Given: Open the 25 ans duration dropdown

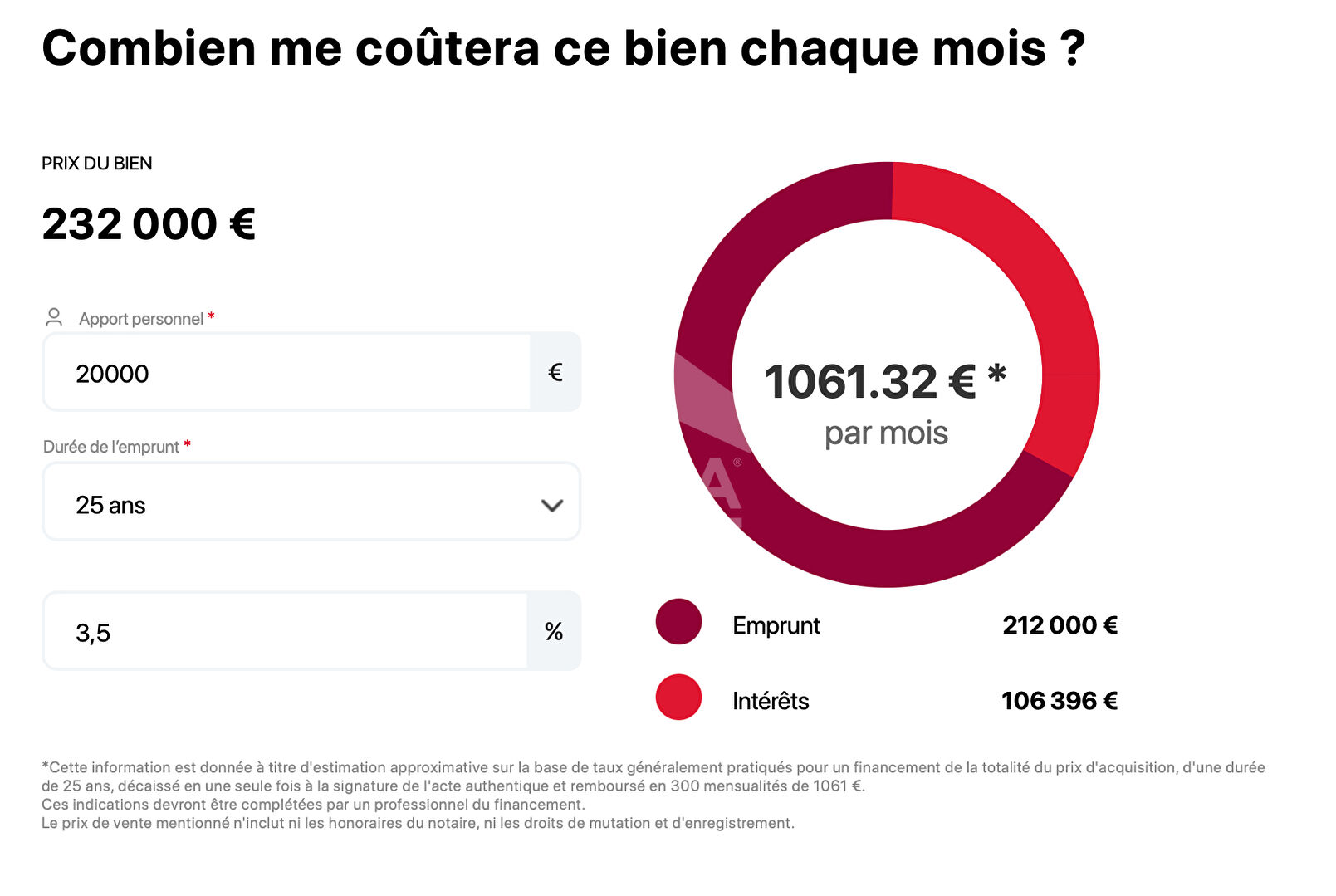Looking at the screenshot, I should coord(311,502).
